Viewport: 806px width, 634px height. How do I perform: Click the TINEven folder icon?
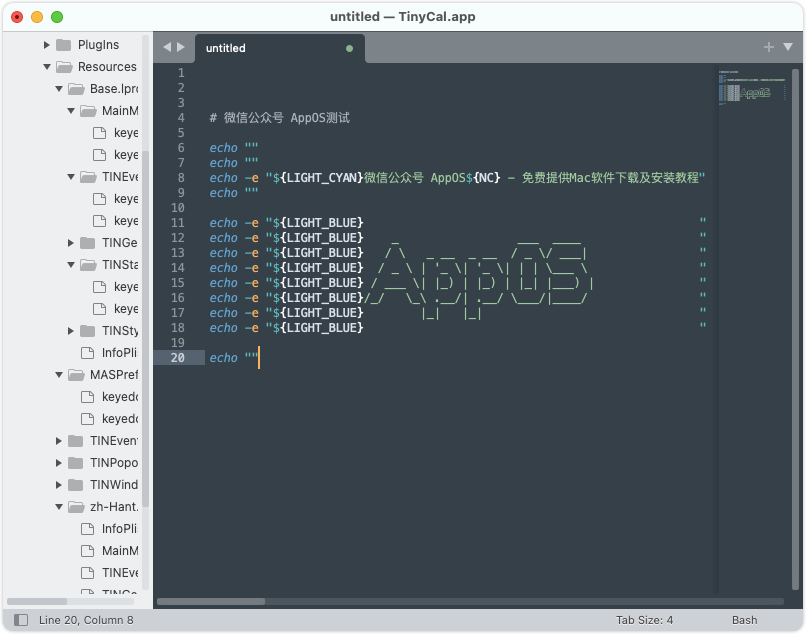point(76,441)
